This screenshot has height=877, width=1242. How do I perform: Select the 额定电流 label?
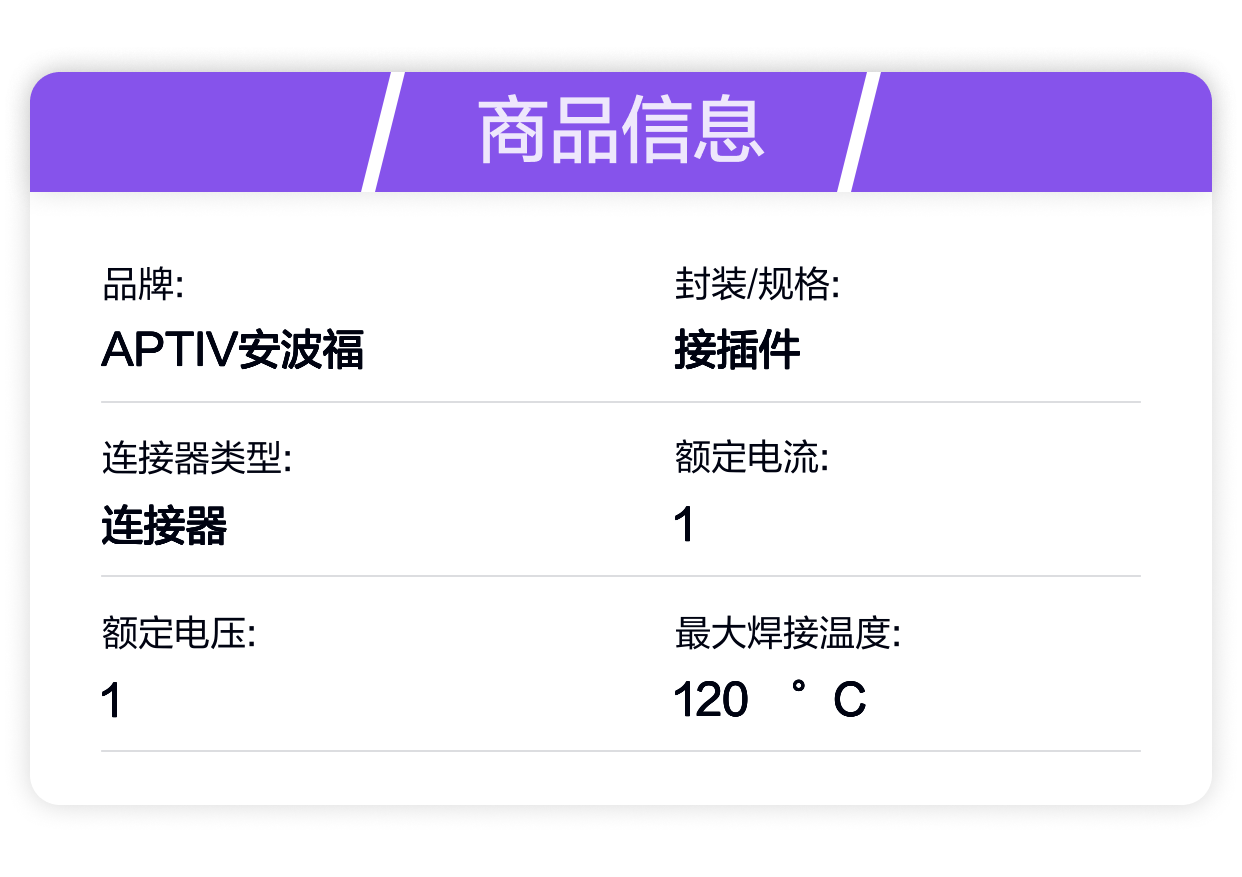tap(752, 459)
